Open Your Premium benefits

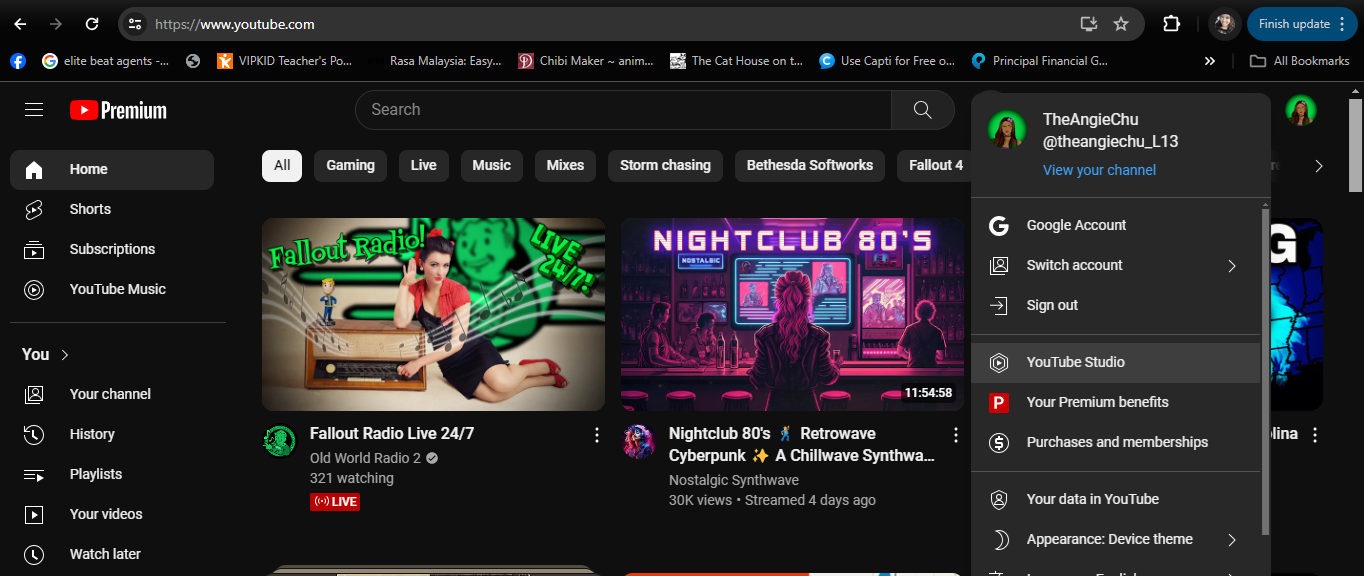pos(1115,403)
